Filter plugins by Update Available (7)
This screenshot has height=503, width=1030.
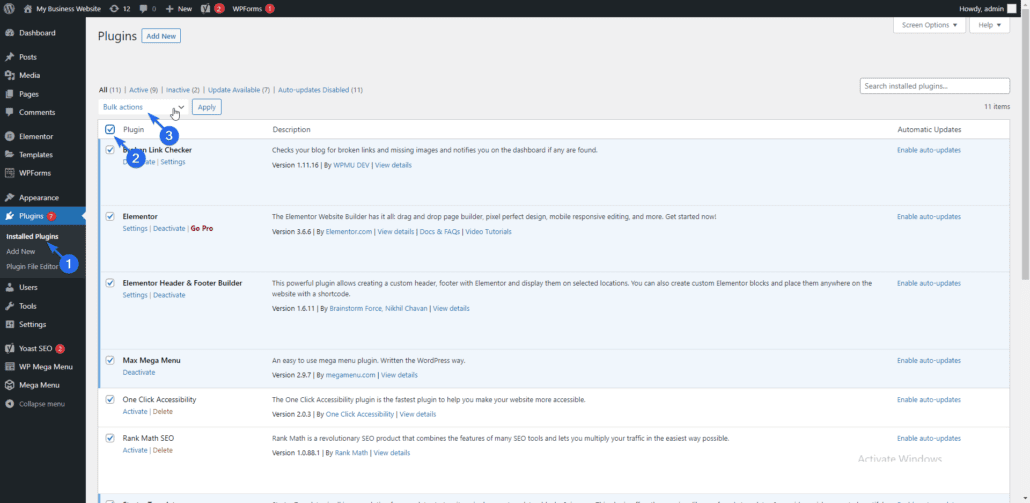point(239,89)
